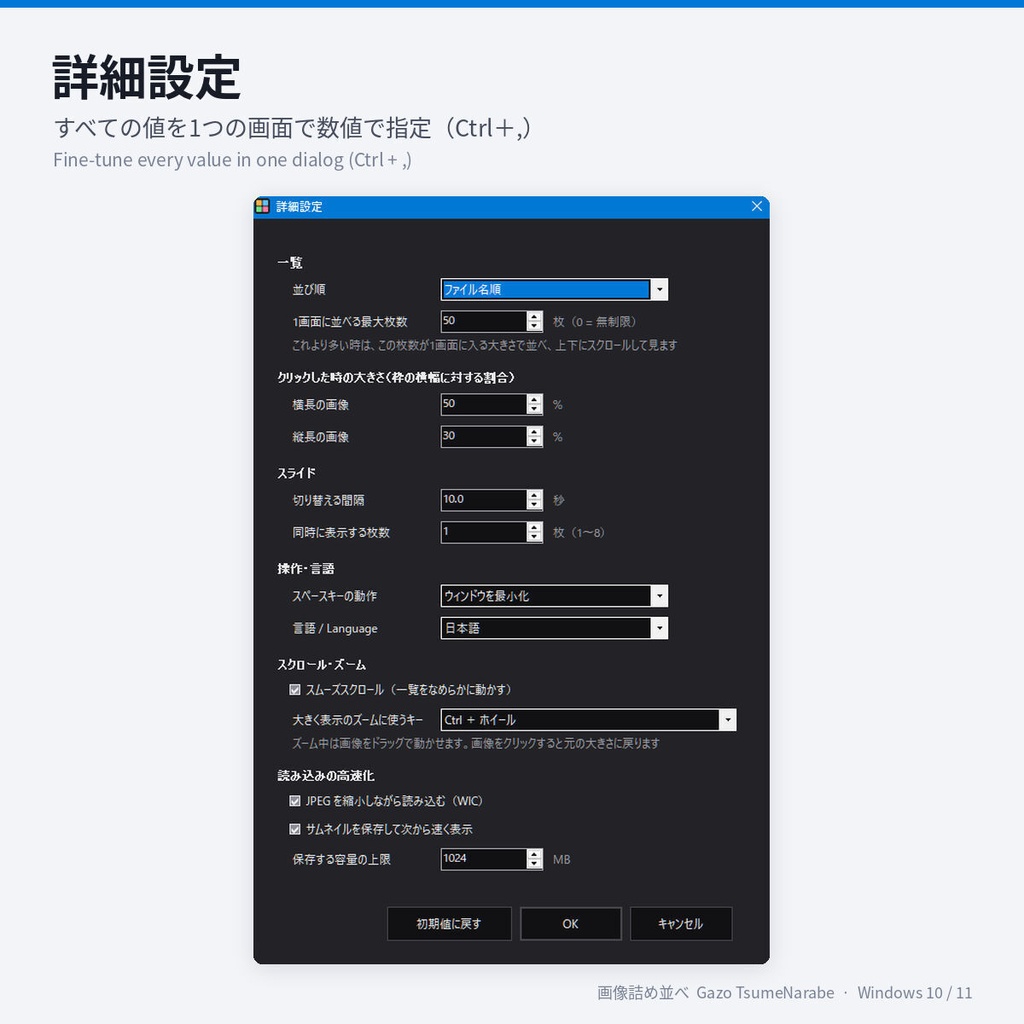The image size is (1024, 1024).
Task: Increase 保存する容量の上限 with up arrow
Action: [534, 854]
